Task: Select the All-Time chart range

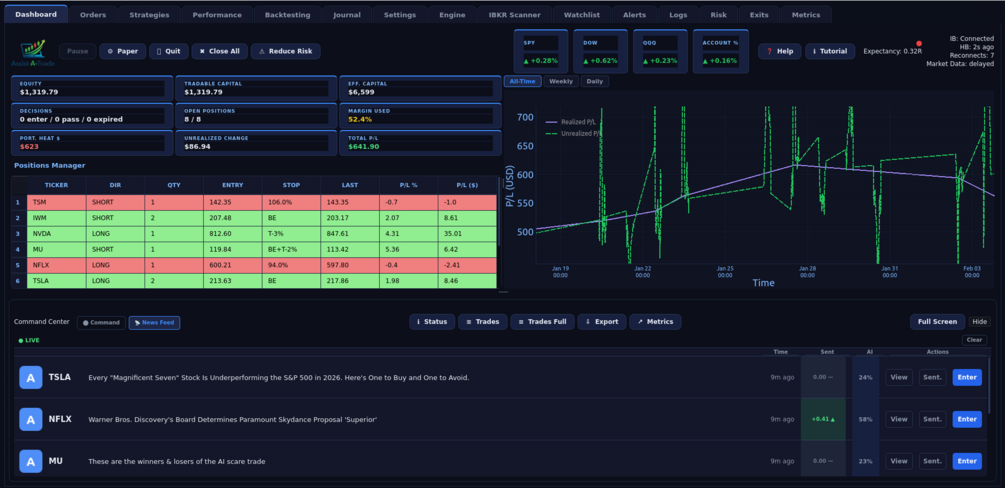Action: 522,81
